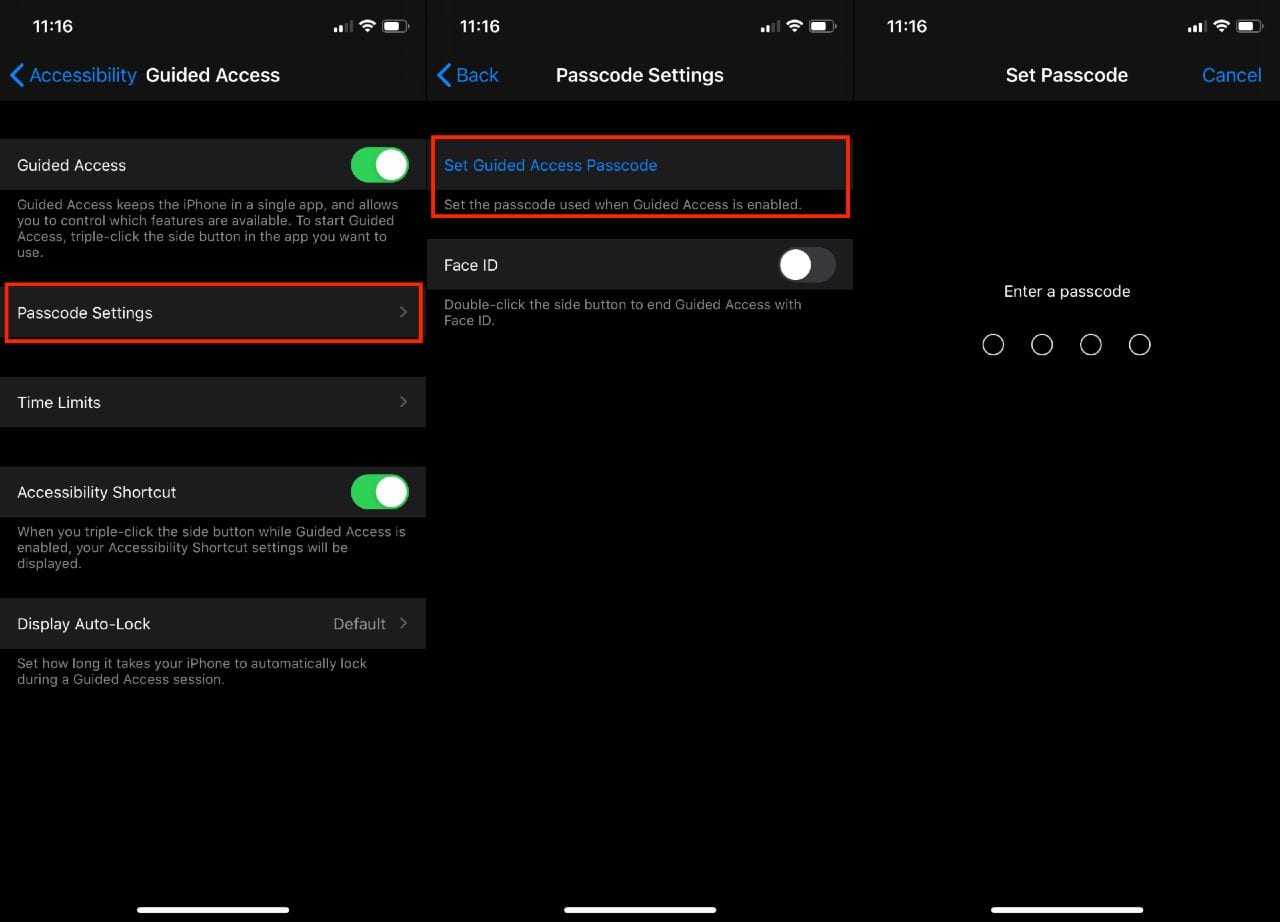Screen dimensions: 1280x922
Task: Tap cellular signal icon on Set Passcode screen
Action: coord(1196,27)
